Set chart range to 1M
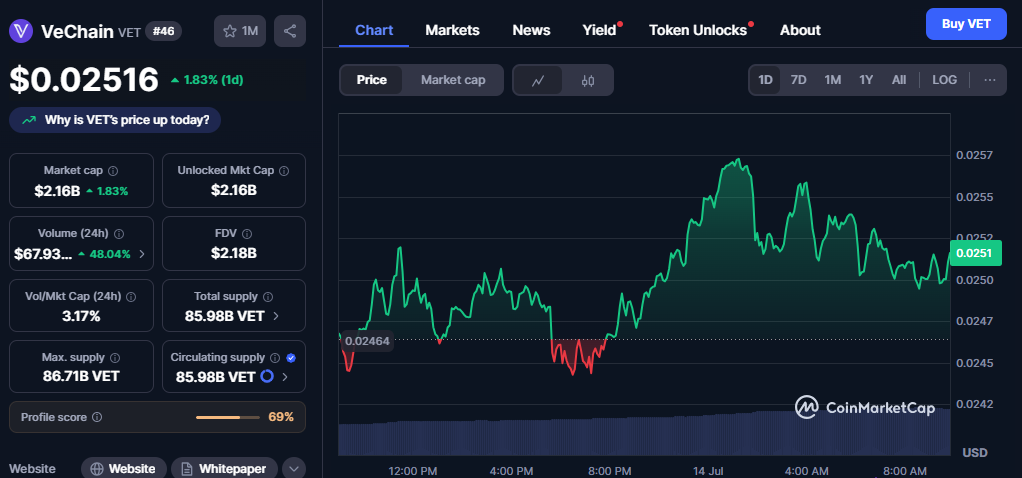Viewport: 1022px width, 478px height. 832,80
